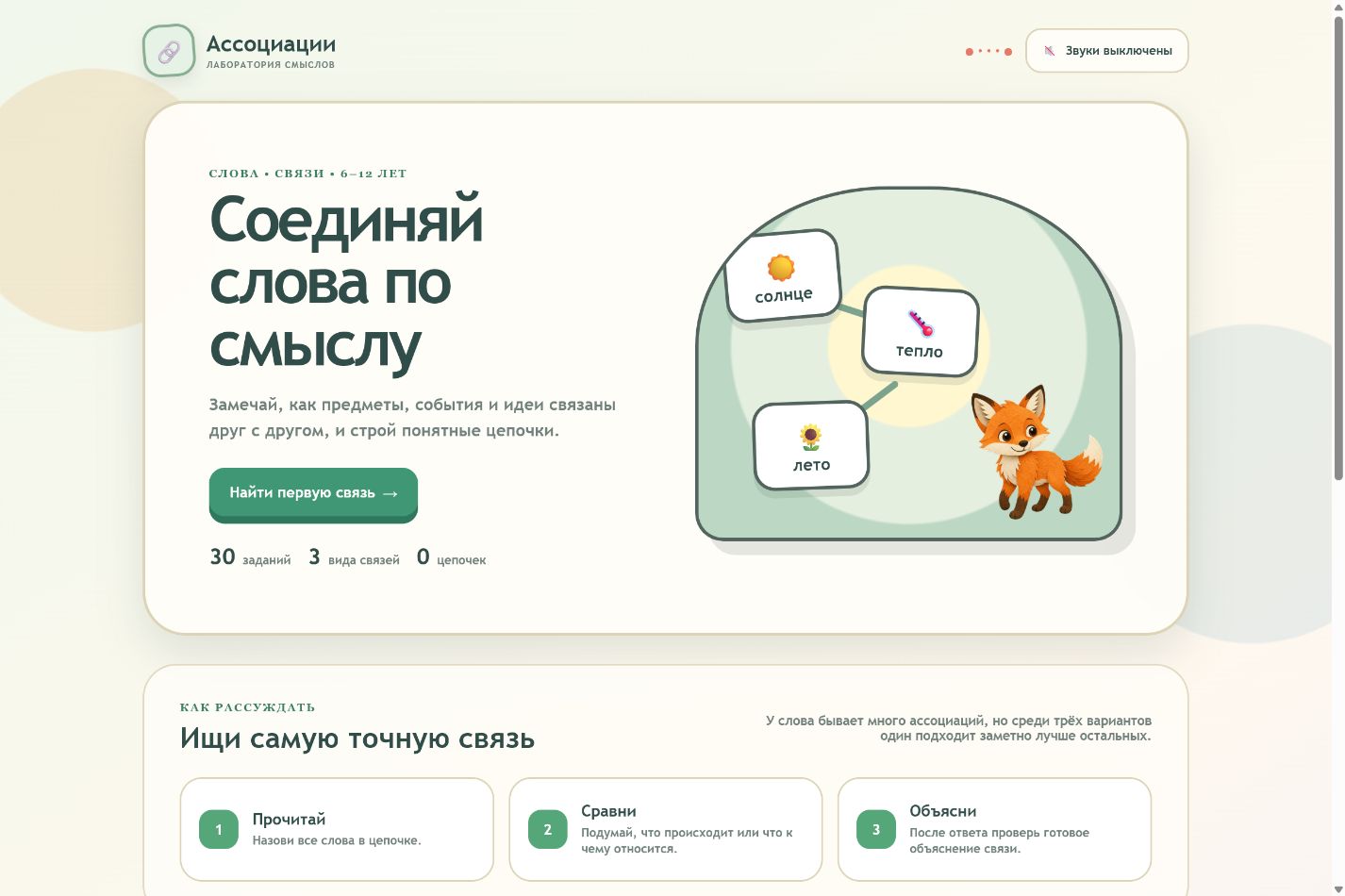Click the «30 заданий» counter
The image size is (1345, 896).
(x=250, y=557)
